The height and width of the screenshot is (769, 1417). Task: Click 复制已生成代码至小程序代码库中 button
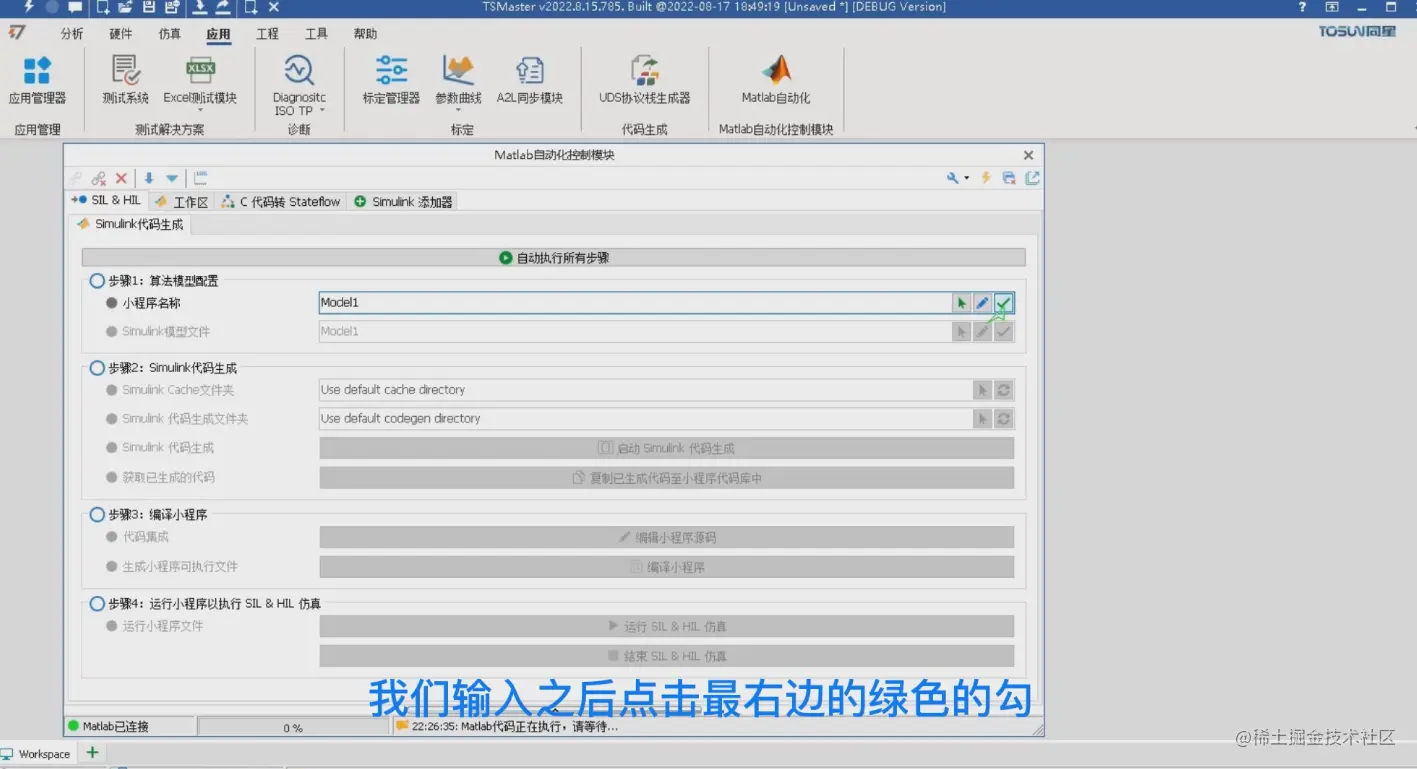point(666,478)
